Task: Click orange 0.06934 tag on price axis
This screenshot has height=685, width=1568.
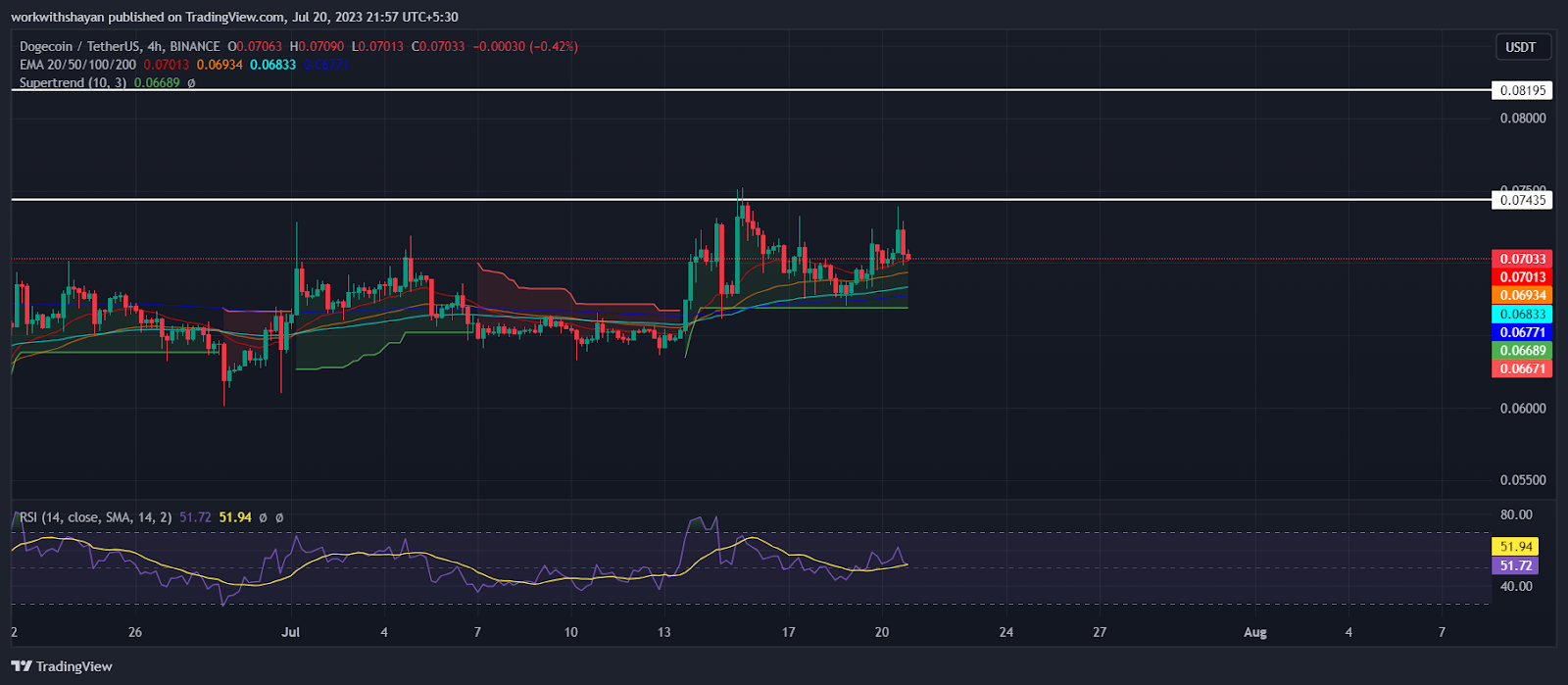Action: 1523,295
